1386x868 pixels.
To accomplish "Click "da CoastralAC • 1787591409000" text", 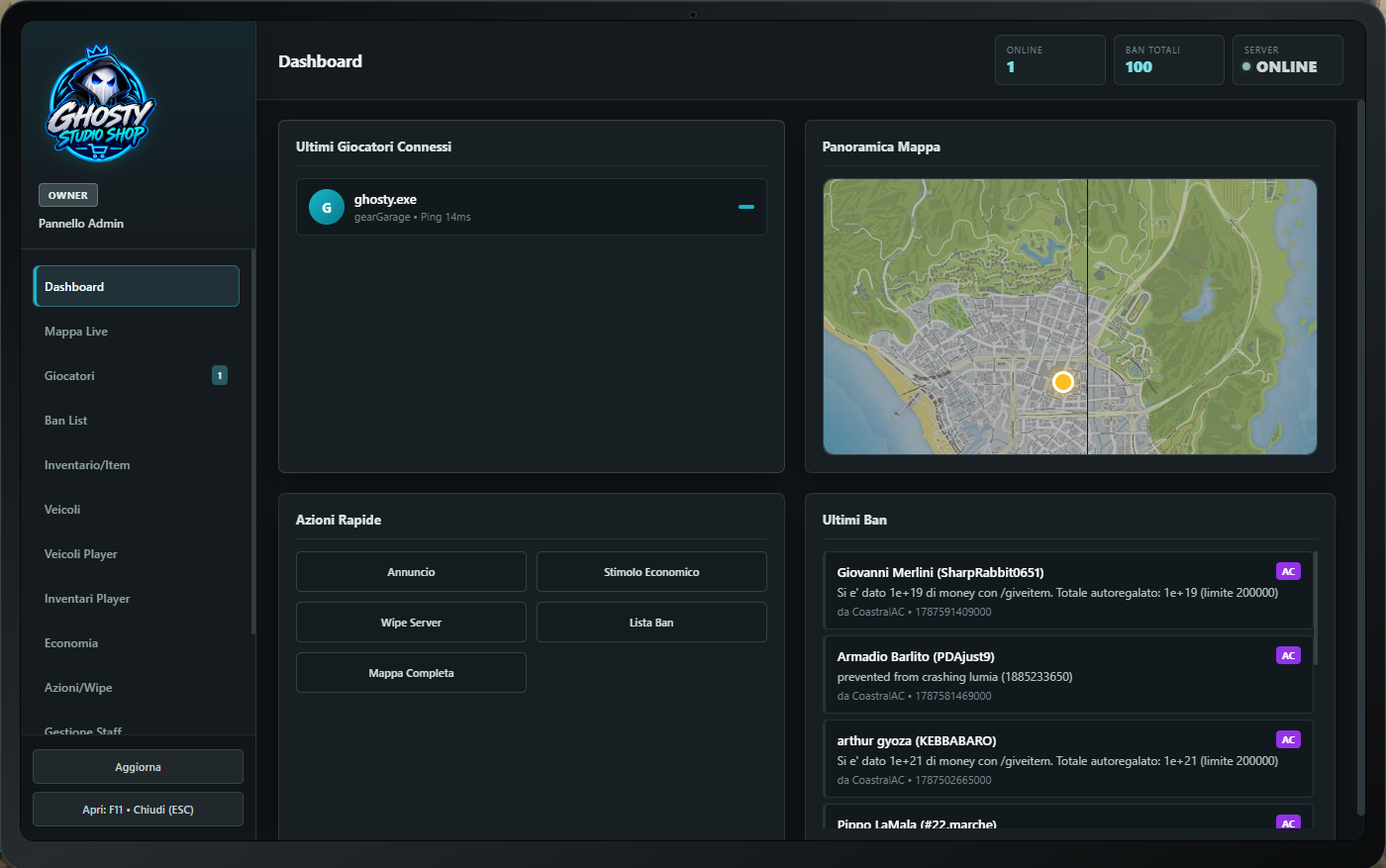I will [x=914, y=612].
